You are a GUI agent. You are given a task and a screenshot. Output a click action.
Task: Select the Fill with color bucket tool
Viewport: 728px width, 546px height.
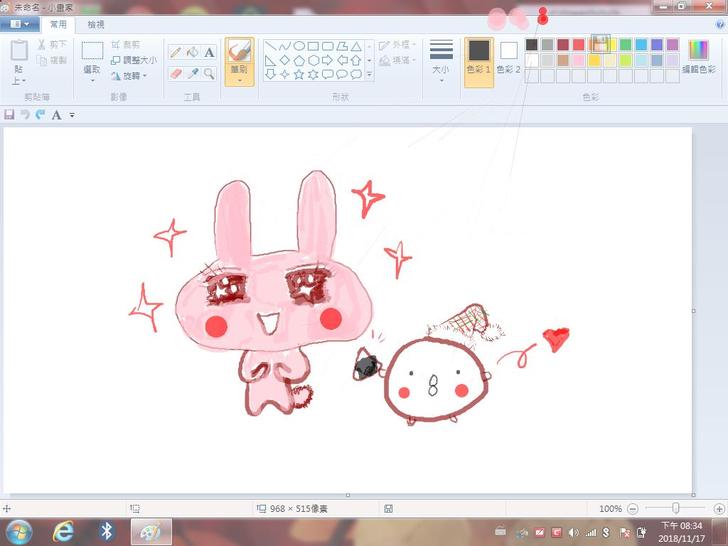[x=192, y=52]
